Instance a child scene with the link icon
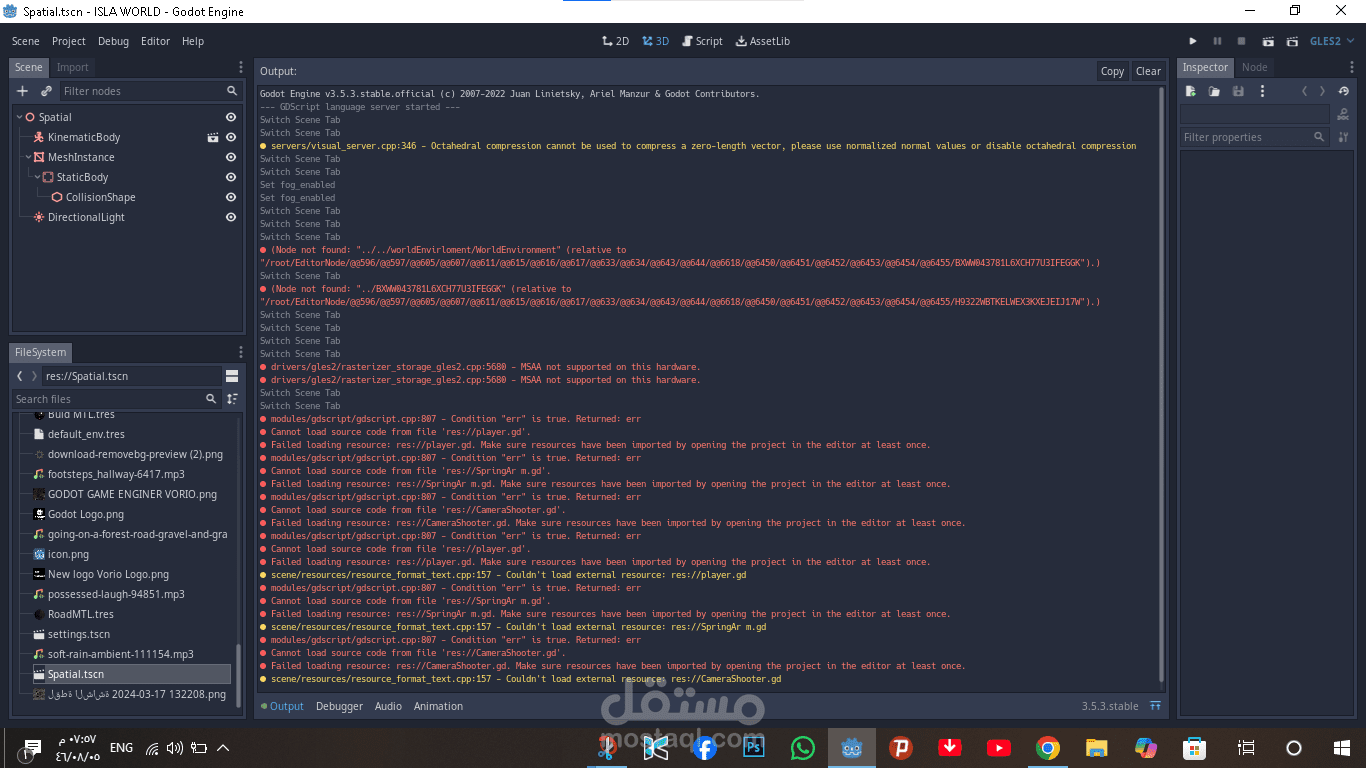 pos(46,91)
